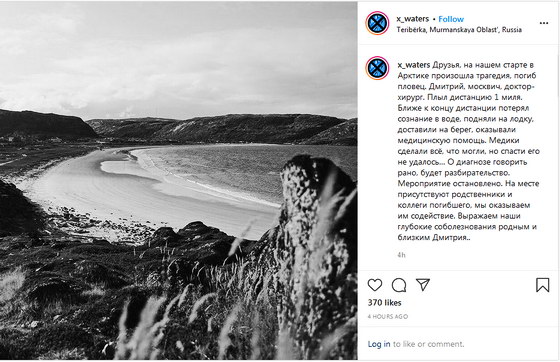This screenshot has height=362, width=560.
Task: Click x_waters avatar beside the caption
Action: (x=377, y=68)
